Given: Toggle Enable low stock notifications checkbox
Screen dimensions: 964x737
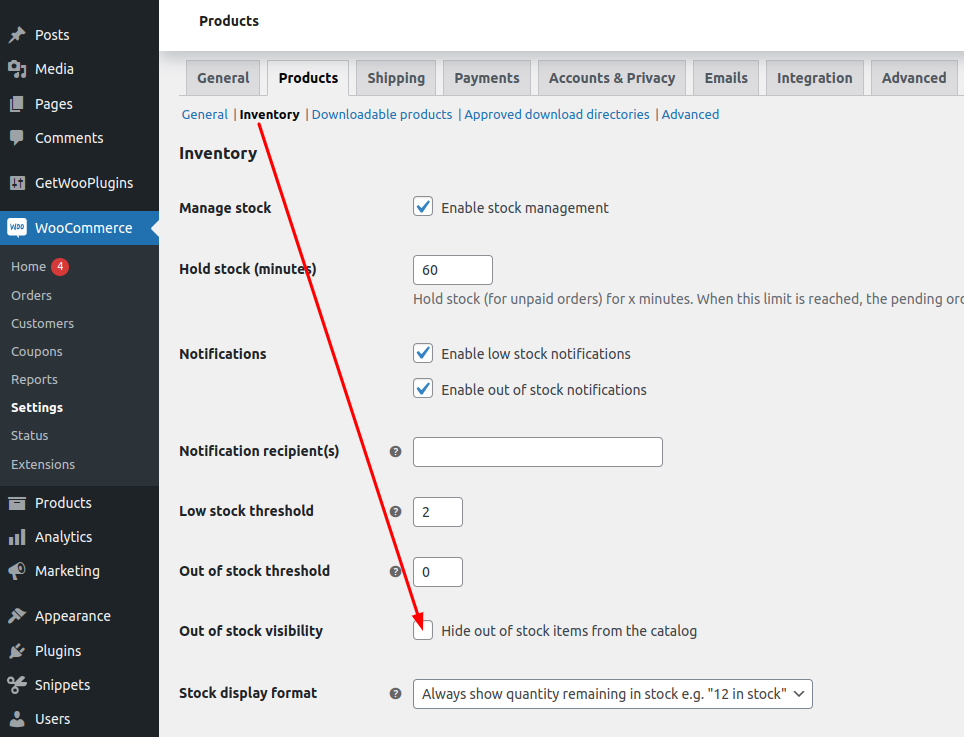Looking at the screenshot, I should pos(423,353).
